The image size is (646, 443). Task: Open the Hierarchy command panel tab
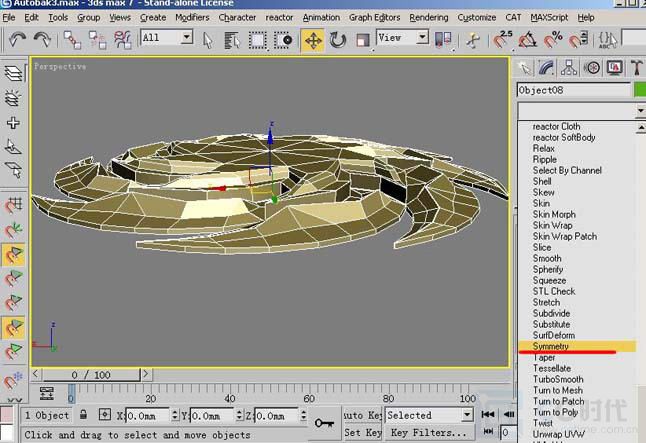569,68
